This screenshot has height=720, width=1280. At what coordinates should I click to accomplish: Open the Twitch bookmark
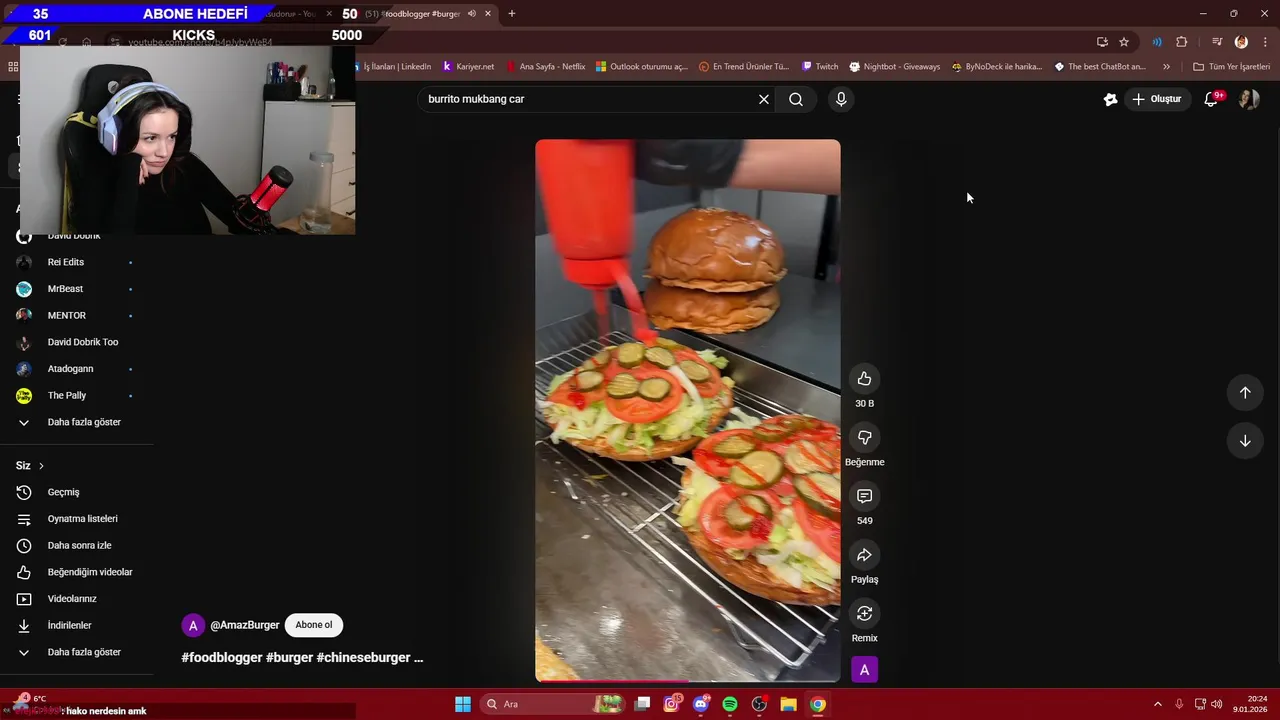tap(820, 67)
